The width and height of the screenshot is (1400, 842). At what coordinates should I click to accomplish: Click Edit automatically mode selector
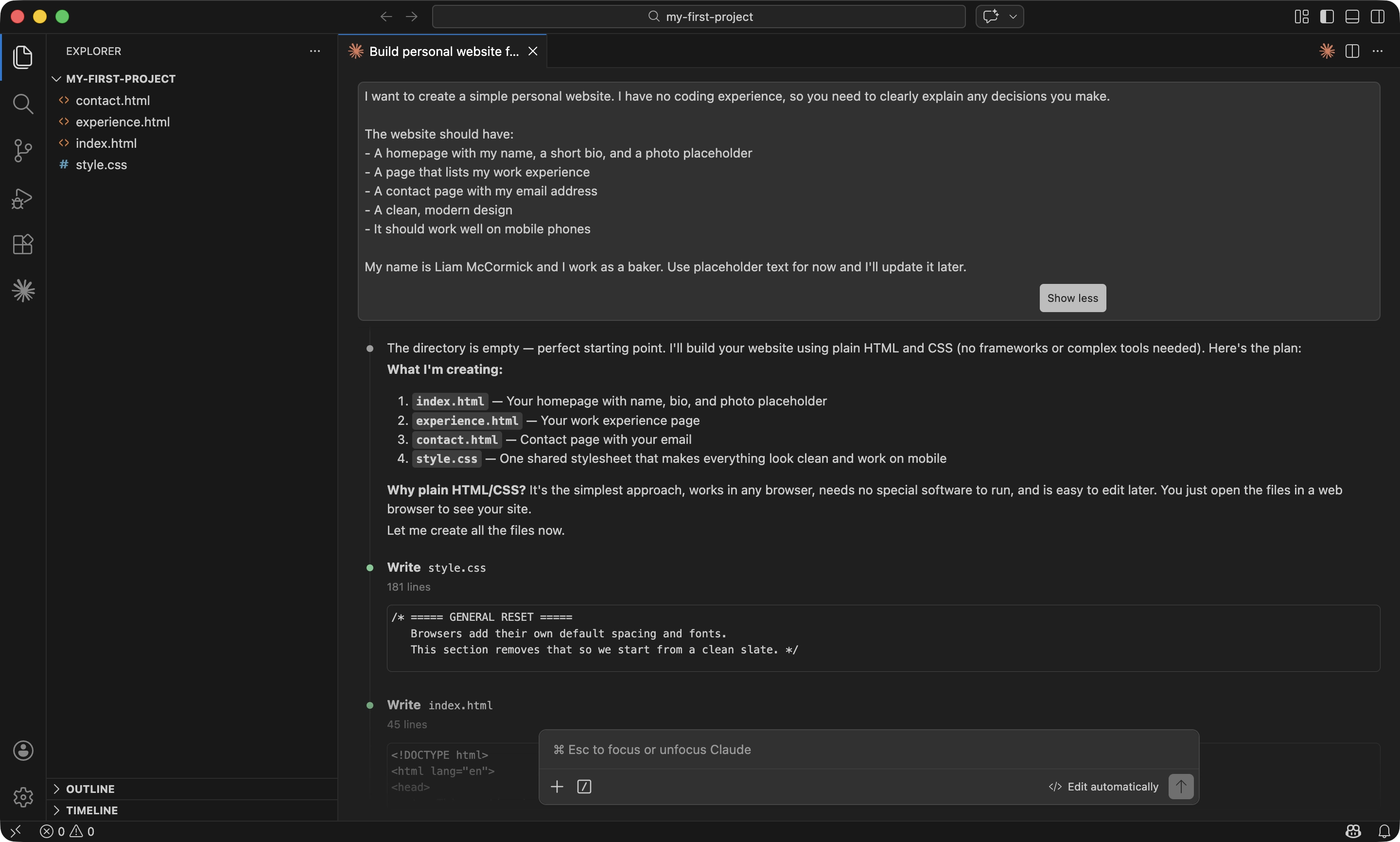coord(1103,787)
